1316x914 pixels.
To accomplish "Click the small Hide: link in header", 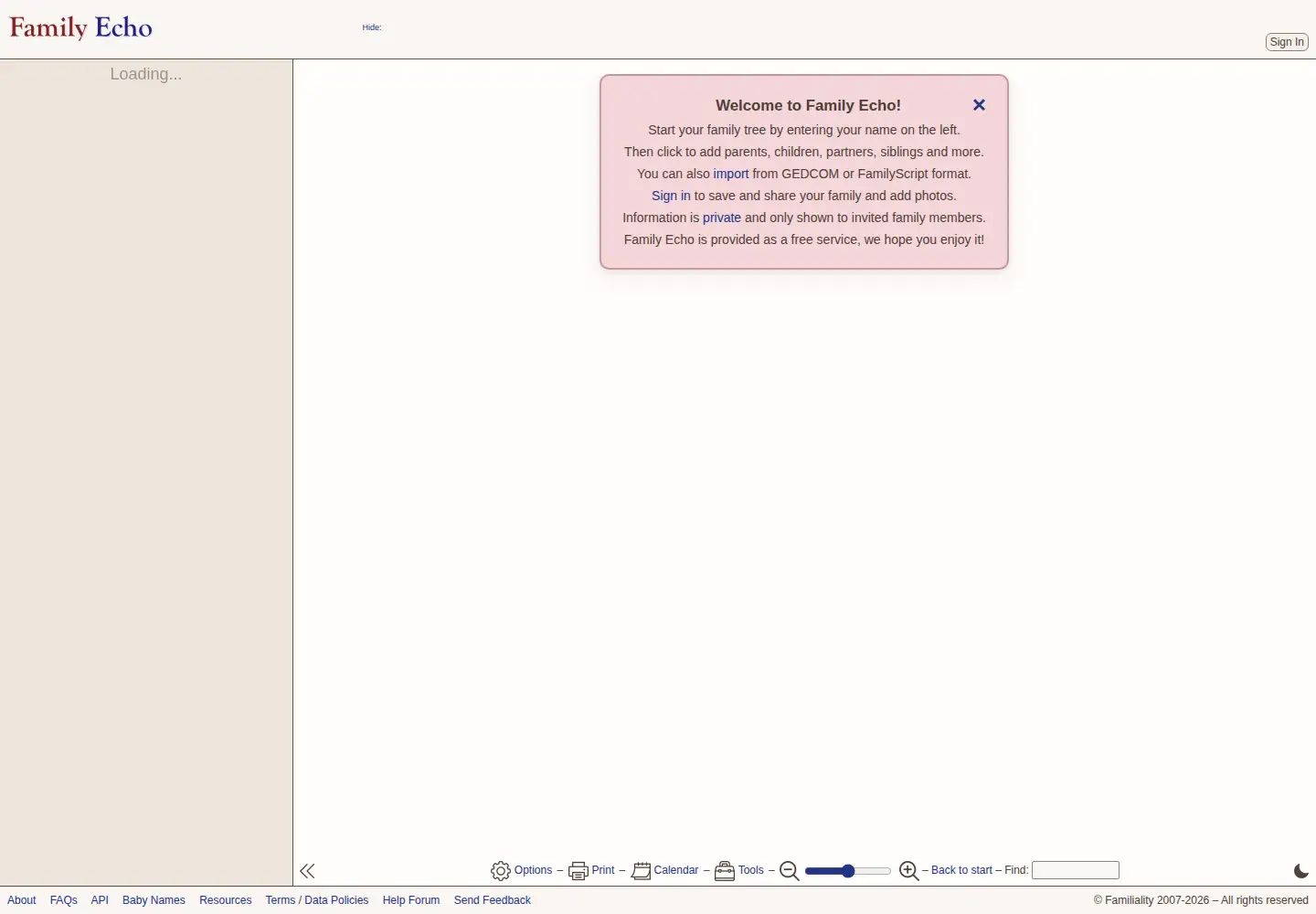I will [372, 27].
